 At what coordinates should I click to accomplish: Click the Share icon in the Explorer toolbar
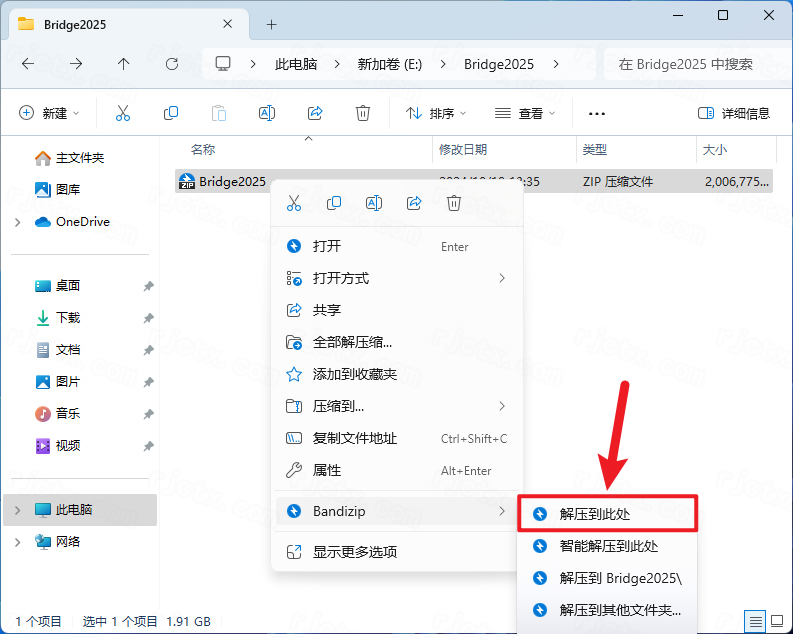coord(315,113)
